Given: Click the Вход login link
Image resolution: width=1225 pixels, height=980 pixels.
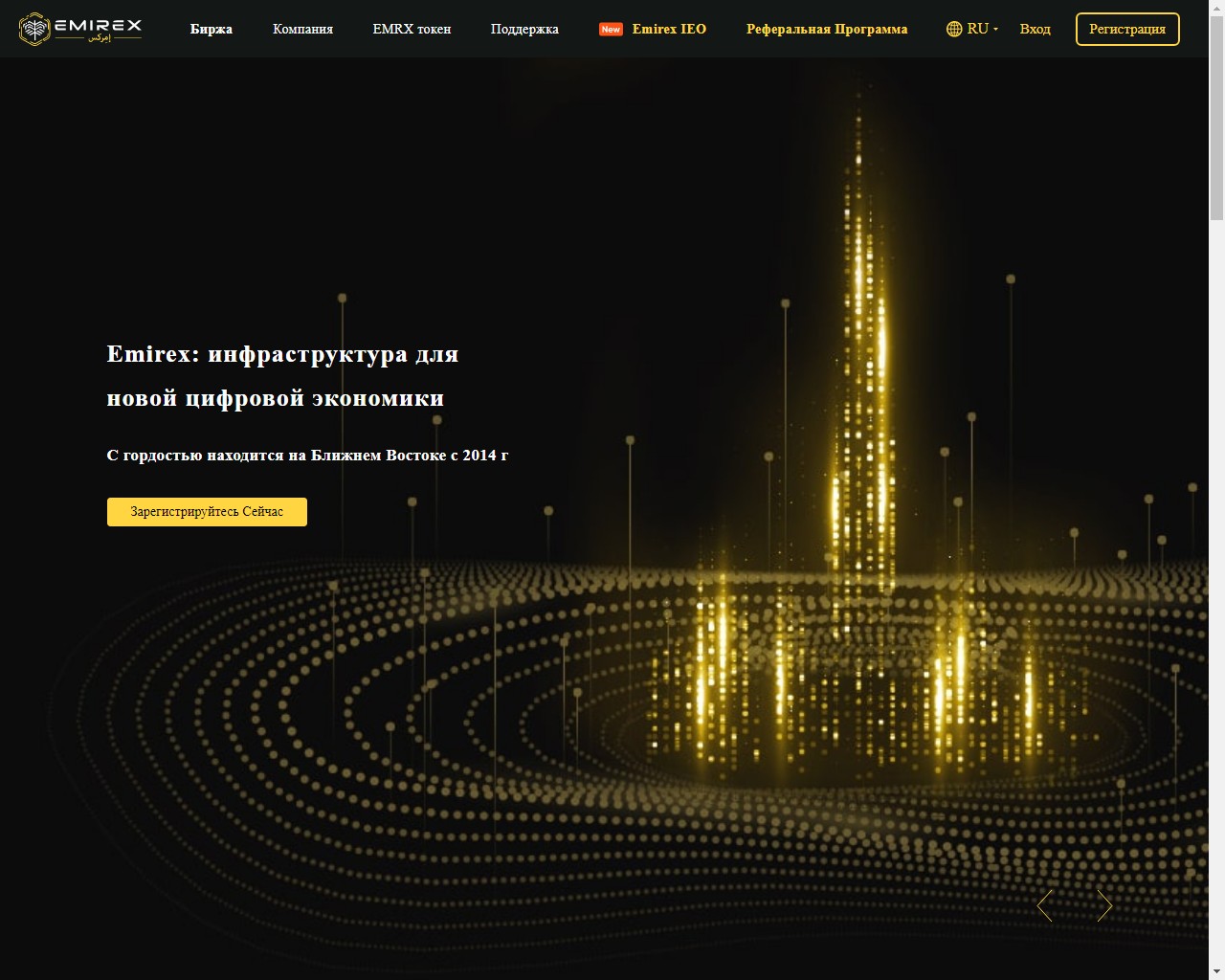Looking at the screenshot, I should click(x=1035, y=29).
